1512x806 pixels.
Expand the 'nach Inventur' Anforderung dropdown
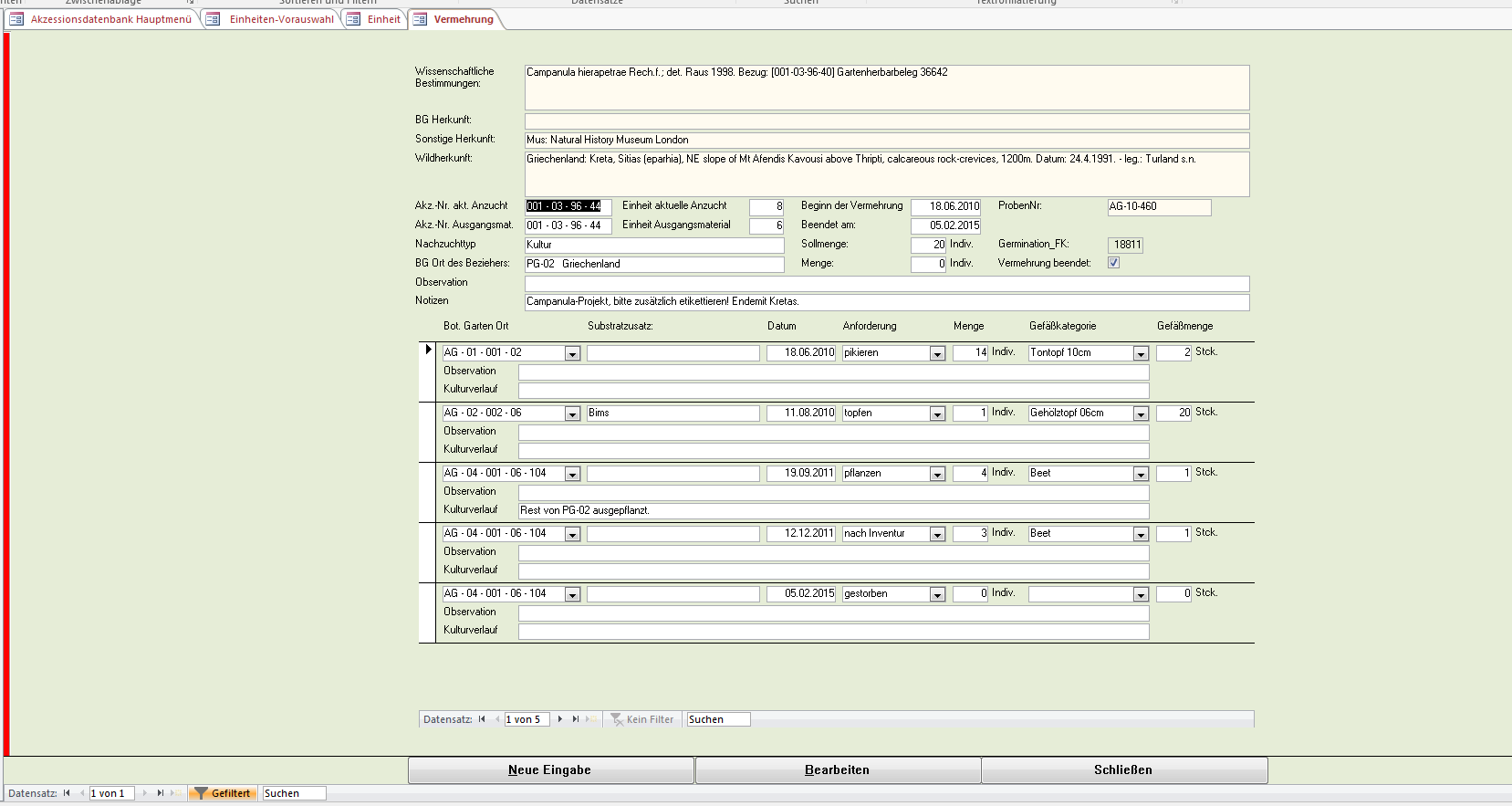[x=937, y=534]
